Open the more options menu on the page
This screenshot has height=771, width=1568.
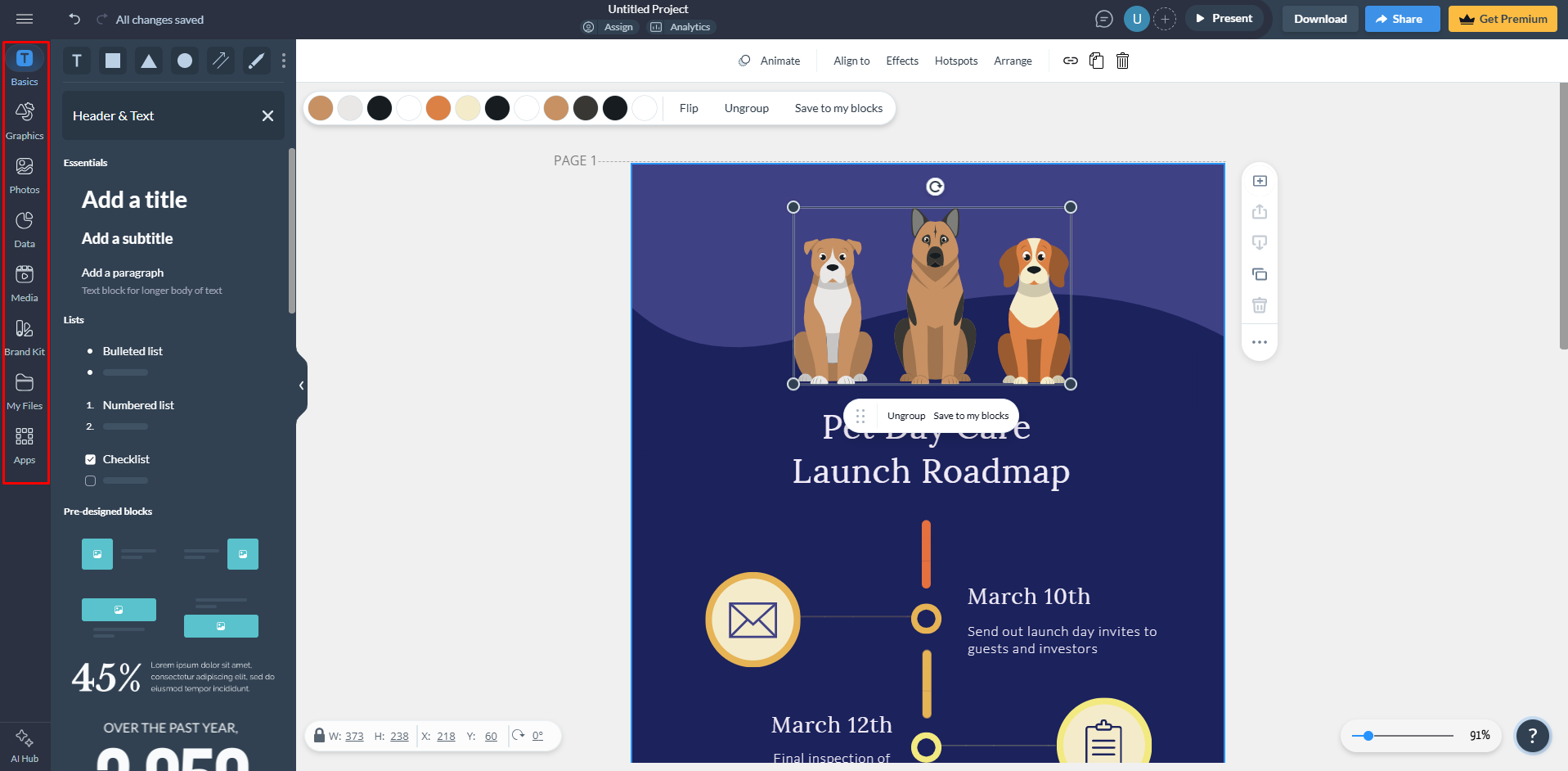[x=1260, y=342]
